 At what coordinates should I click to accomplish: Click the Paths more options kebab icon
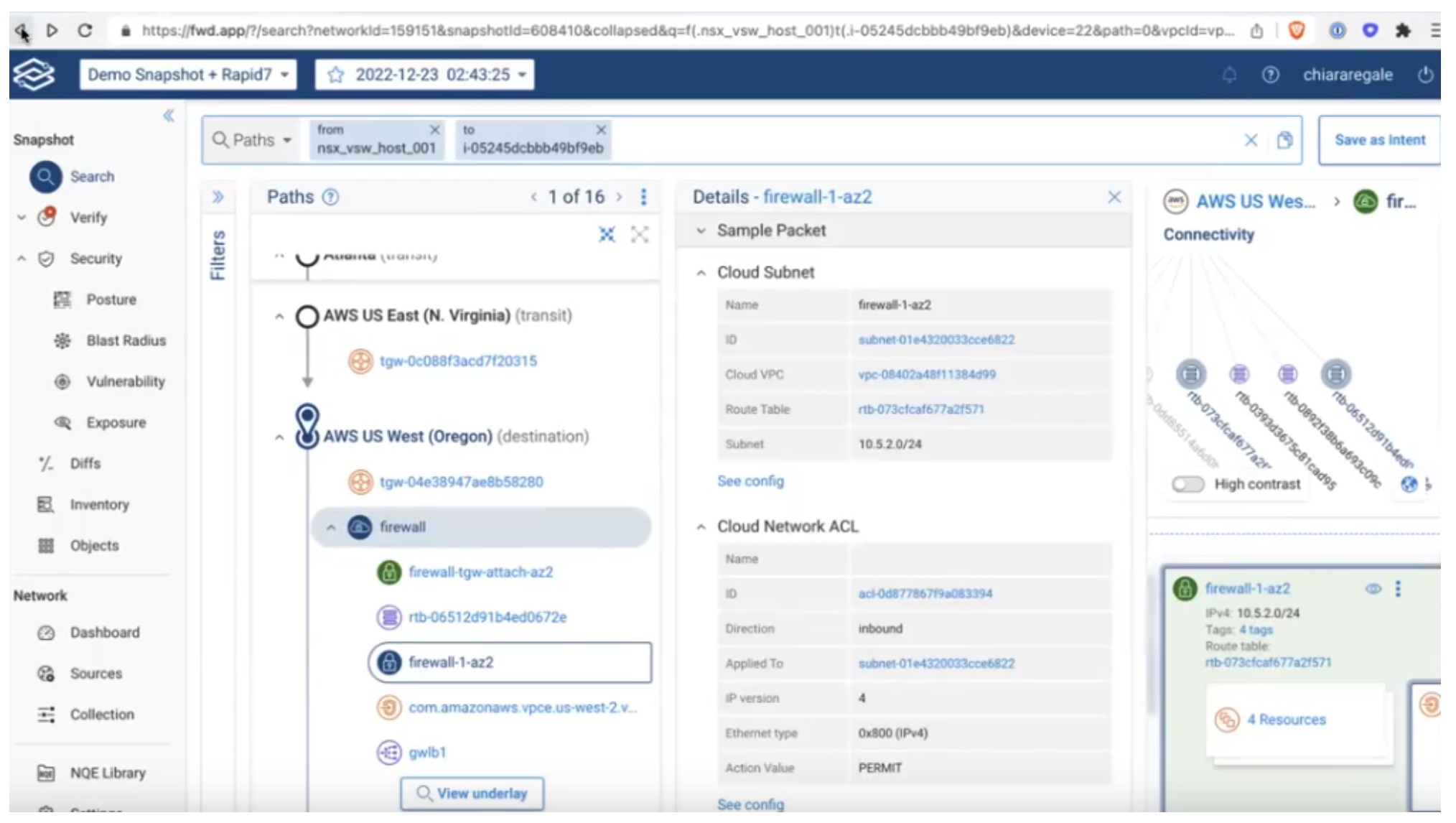tap(643, 197)
